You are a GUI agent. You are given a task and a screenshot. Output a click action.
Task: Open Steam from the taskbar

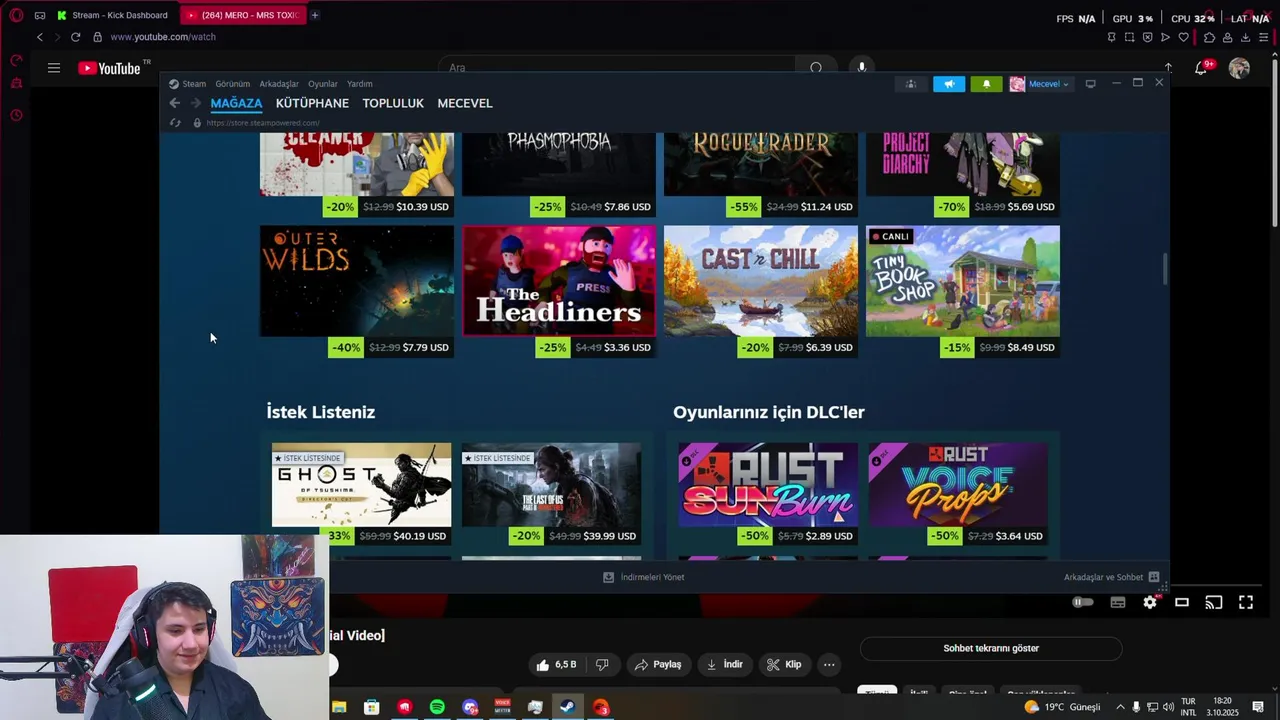coord(567,707)
